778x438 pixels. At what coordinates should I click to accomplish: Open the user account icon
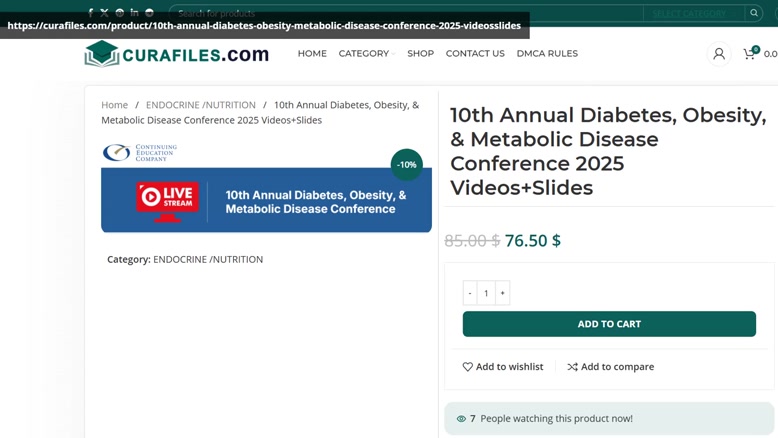[718, 54]
